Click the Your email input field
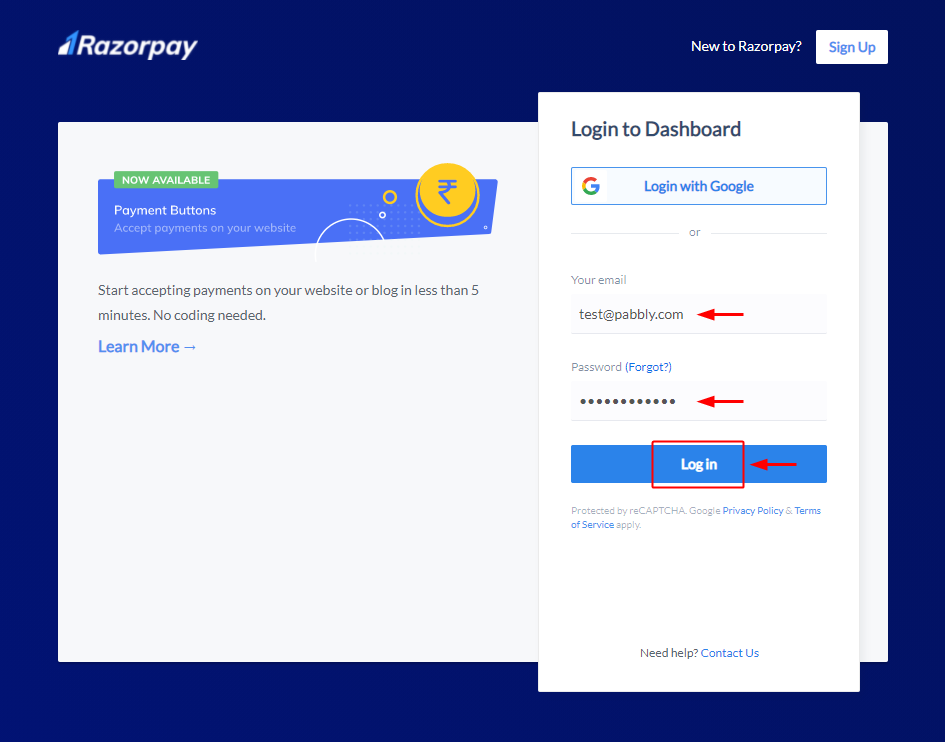Viewport: 945px width, 742px height. click(x=699, y=314)
